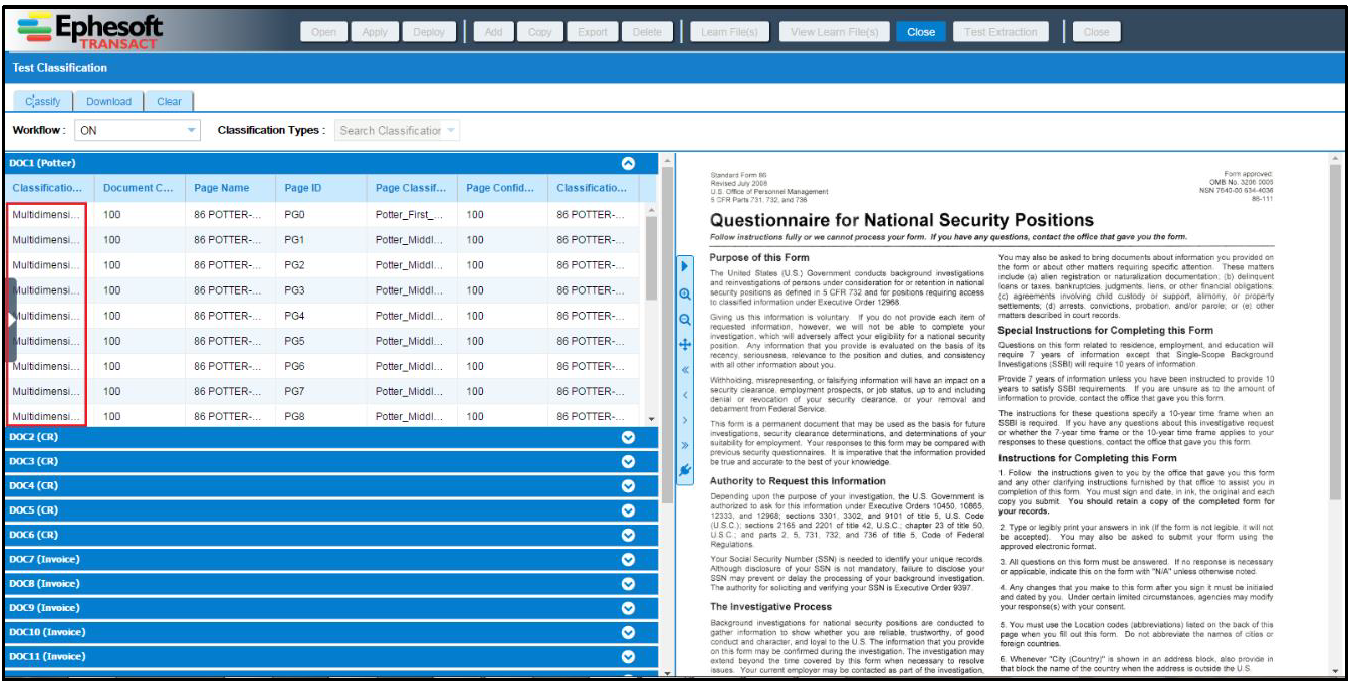Select the four-arrow move tool
This screenshot has width=1351, height=684.
pyautogui.click(x=685, y=344)
